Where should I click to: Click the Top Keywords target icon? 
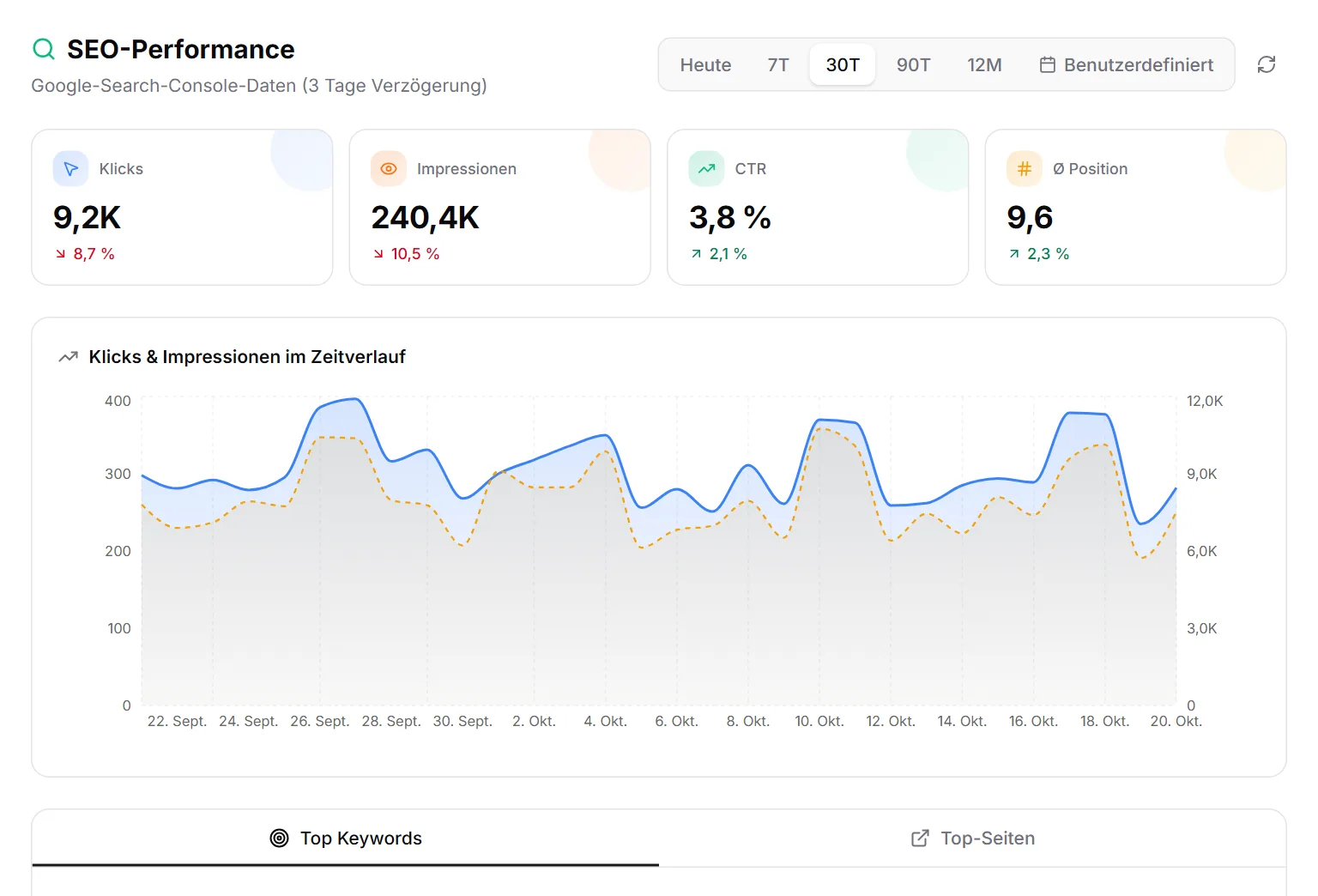point(279,838)
